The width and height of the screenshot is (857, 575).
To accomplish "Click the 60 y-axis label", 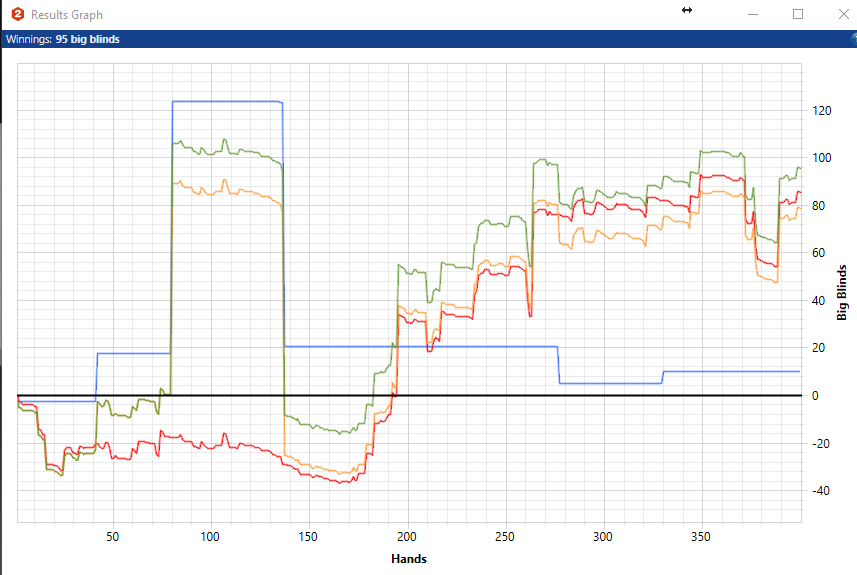I will [x=818, y=253].
